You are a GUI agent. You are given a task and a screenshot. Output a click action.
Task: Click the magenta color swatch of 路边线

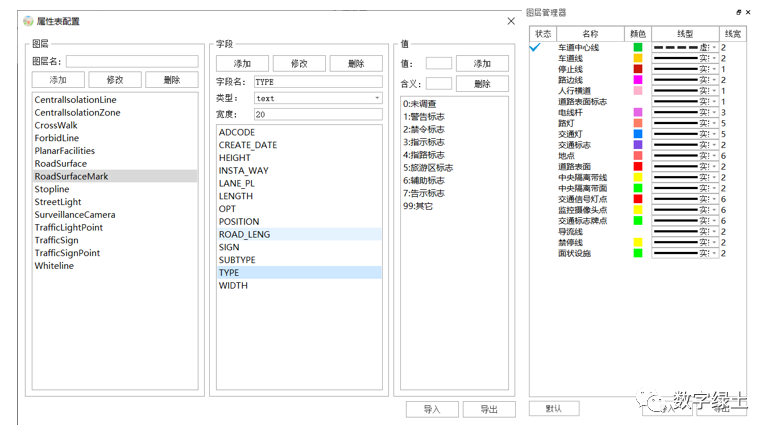tap(638, 80)
